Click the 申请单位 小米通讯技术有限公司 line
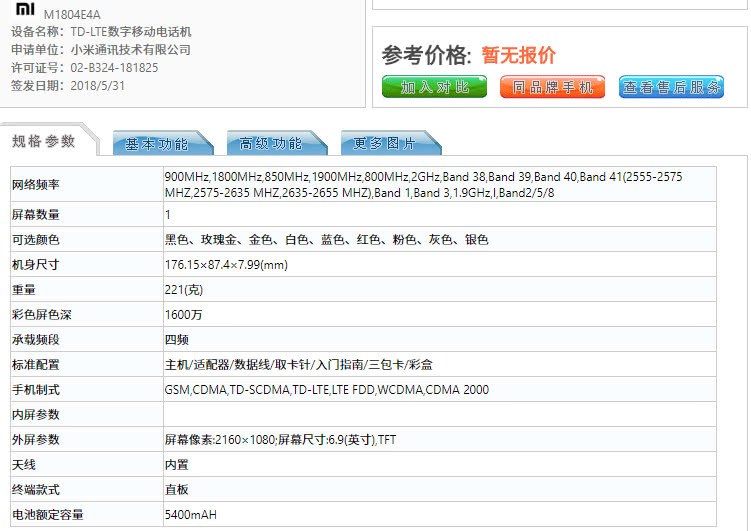 pyautogui.click(x=101, y=50)
